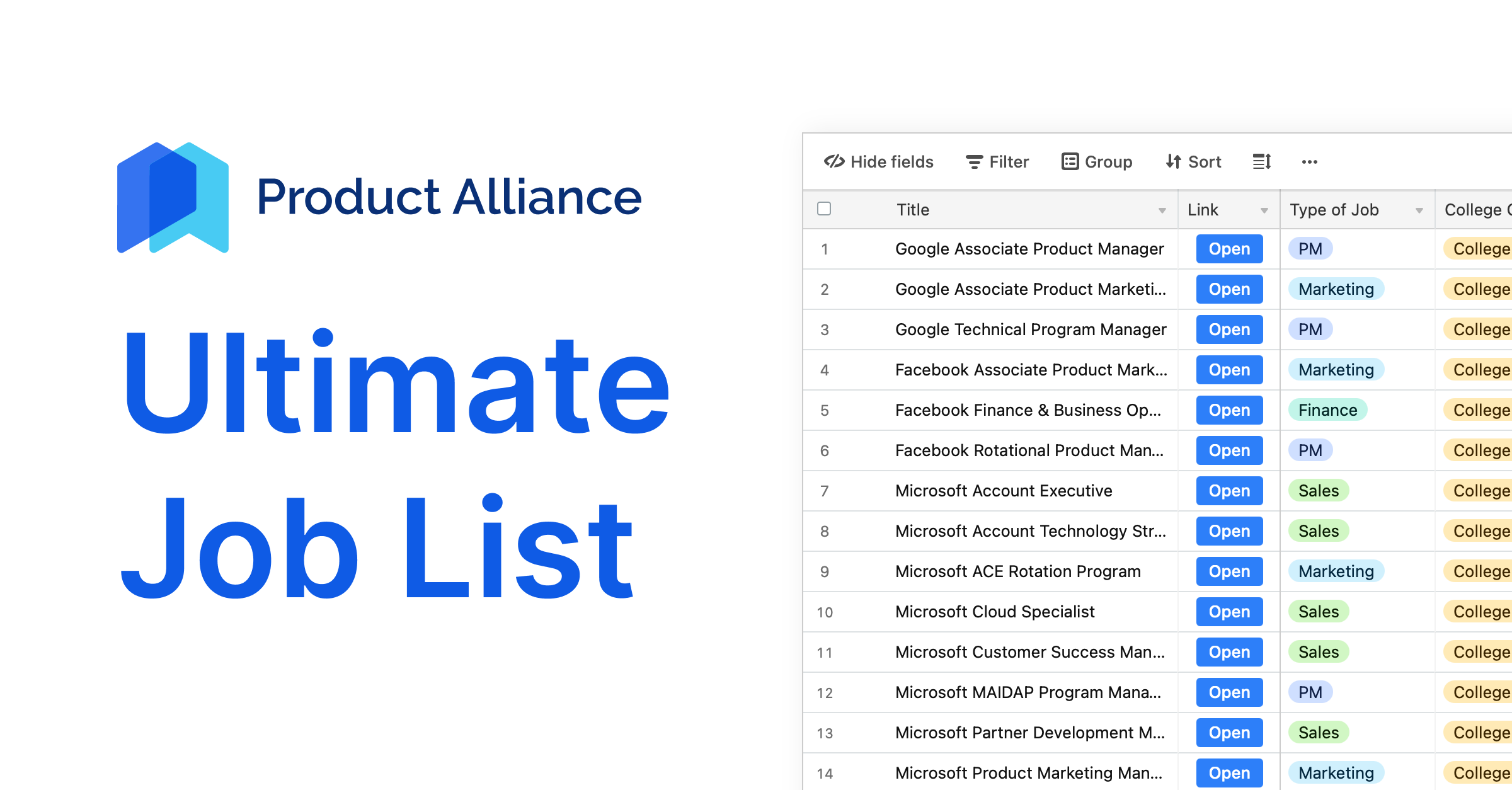Click row number 7 for Microsoft Account Executive

point(824,491)
